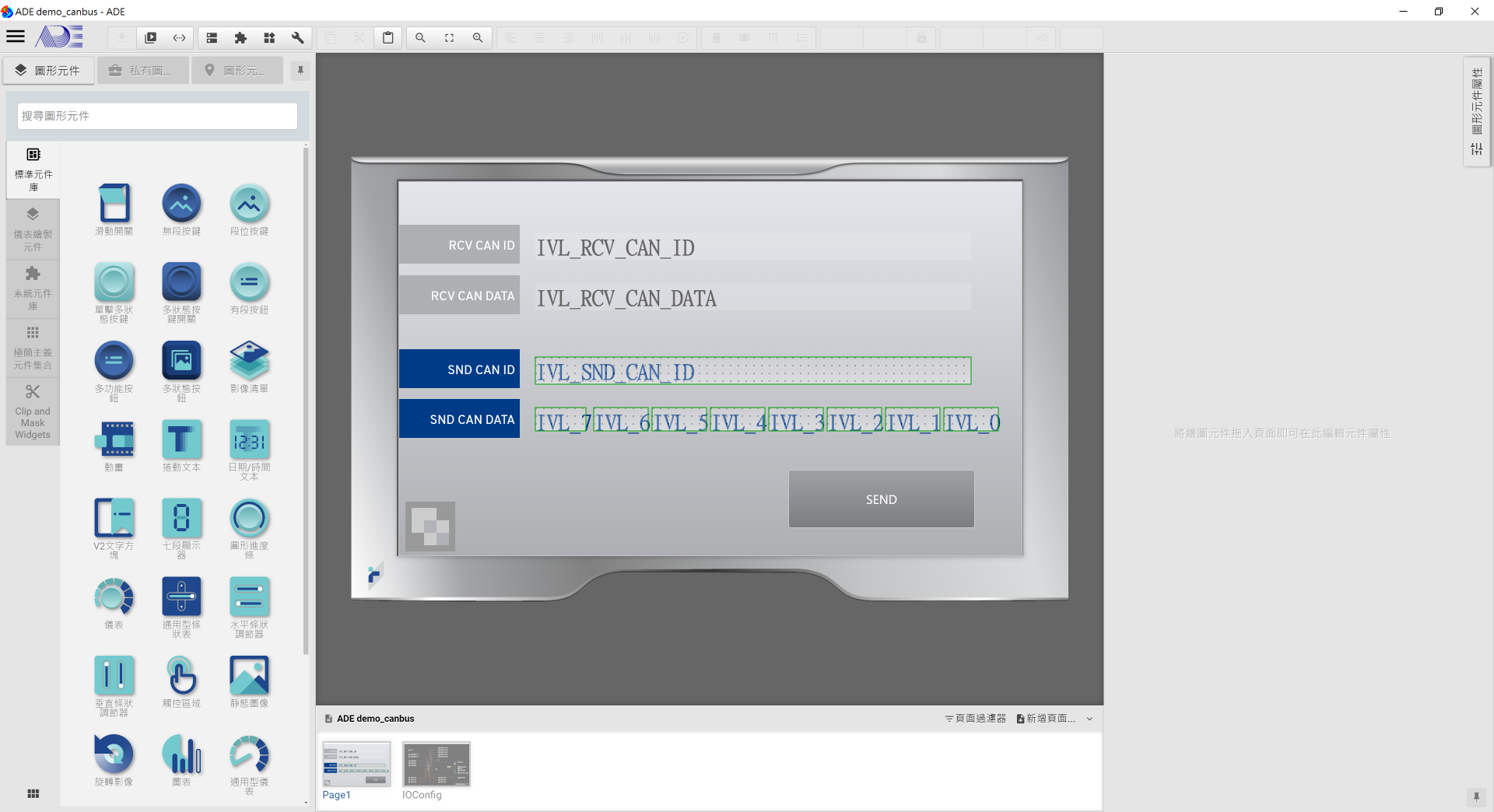Click the 新增頁面 add page button

click(x=1046, y=719)
